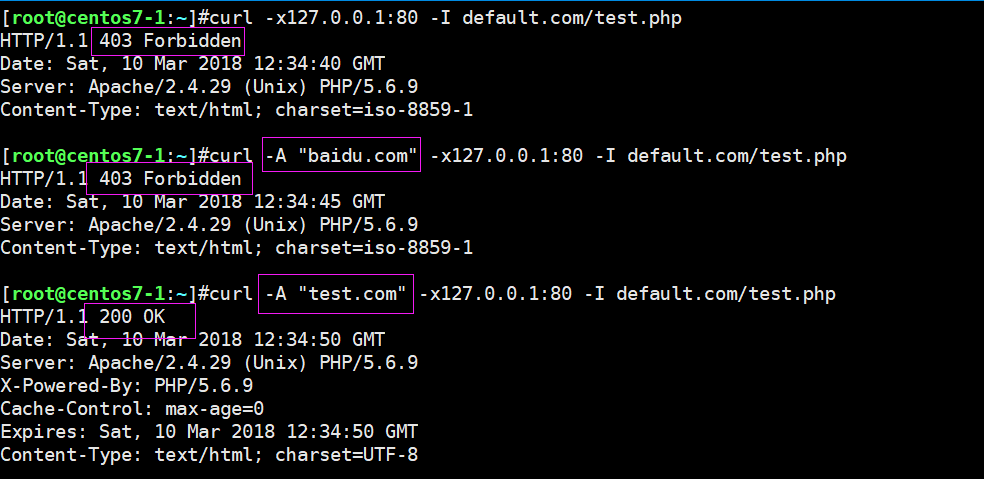Select the -A "test.com" user-agent argument

point(336,294)
